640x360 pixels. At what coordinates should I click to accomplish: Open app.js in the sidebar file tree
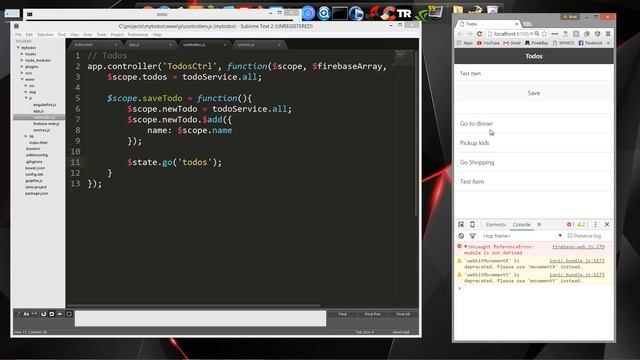(x=38, y=111)
